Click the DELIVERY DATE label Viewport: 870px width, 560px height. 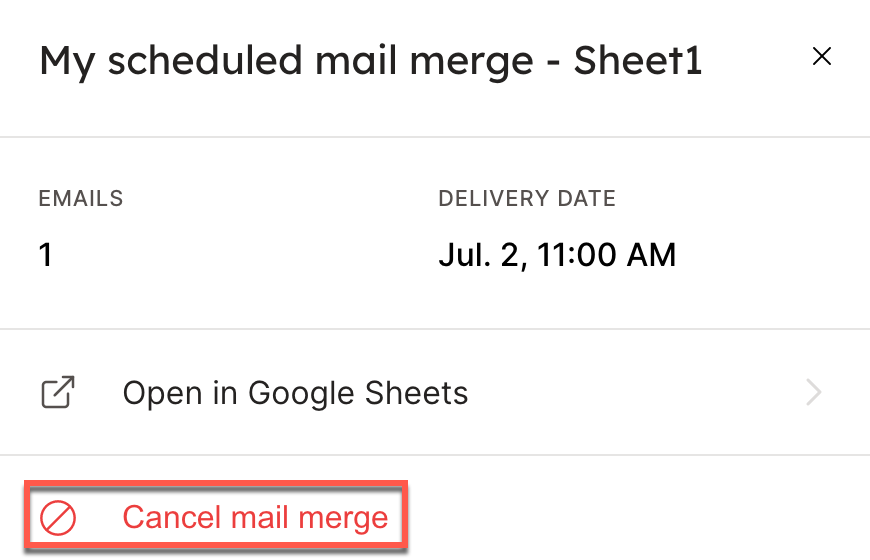pyautogui.click(x=527, y=199)
